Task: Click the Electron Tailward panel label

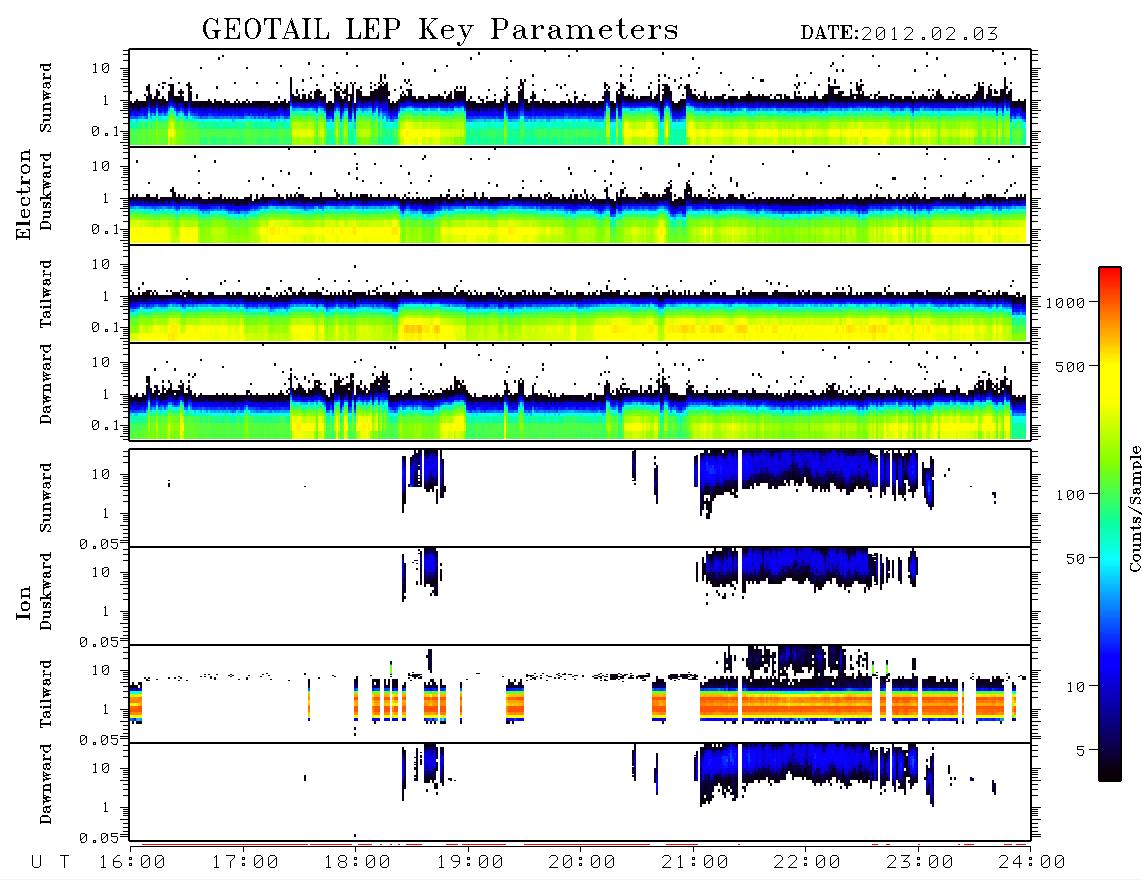Action: [46, 293]
